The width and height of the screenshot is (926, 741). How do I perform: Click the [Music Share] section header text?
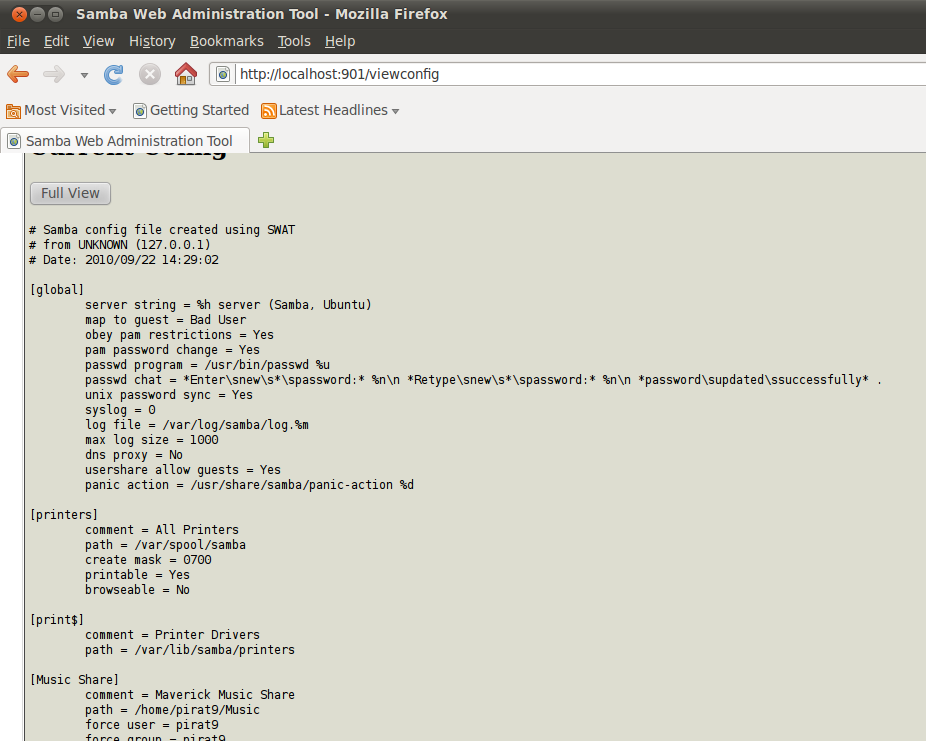pos(74,680)
